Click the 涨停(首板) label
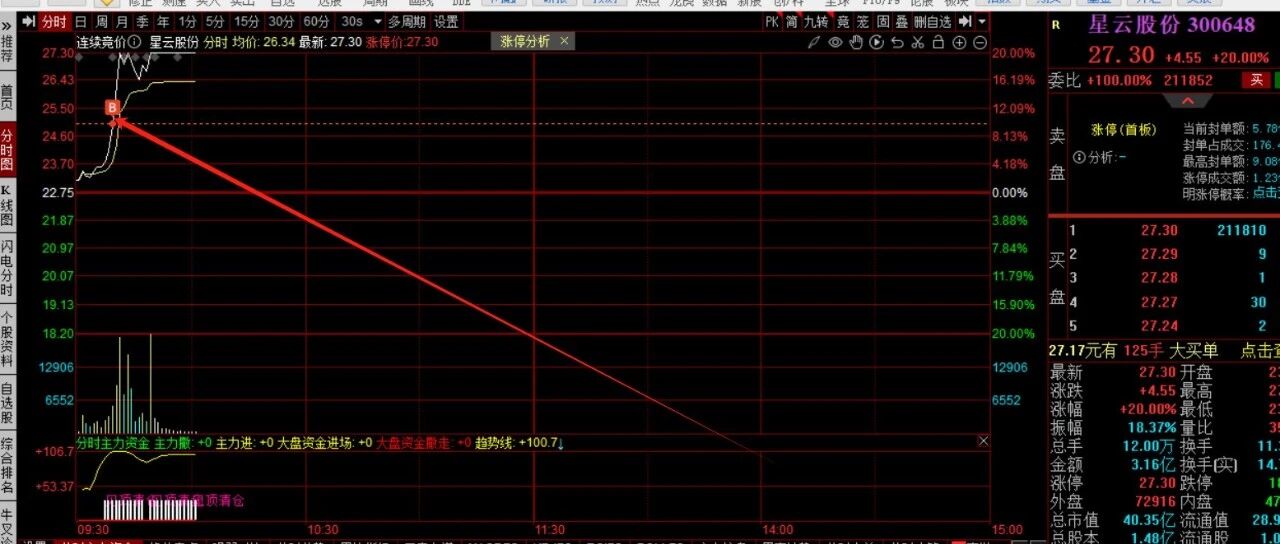 (1122, 130)
